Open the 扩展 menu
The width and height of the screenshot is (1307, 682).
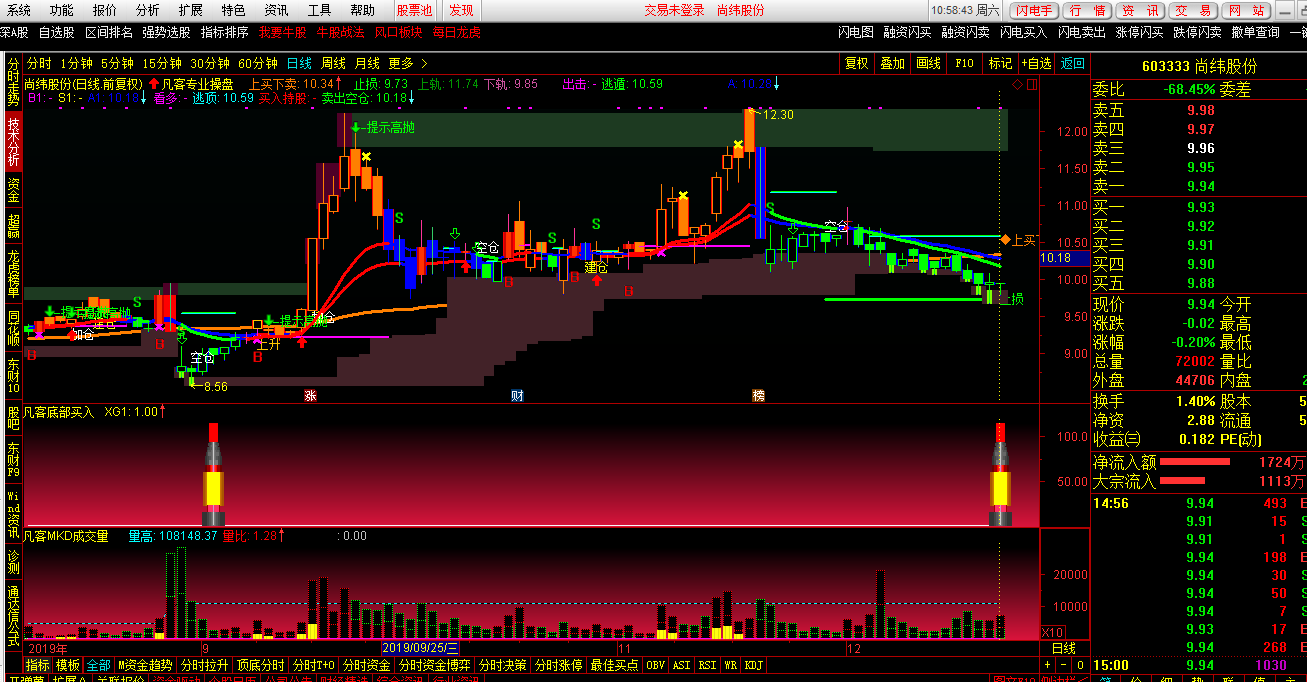coord(190,10)
